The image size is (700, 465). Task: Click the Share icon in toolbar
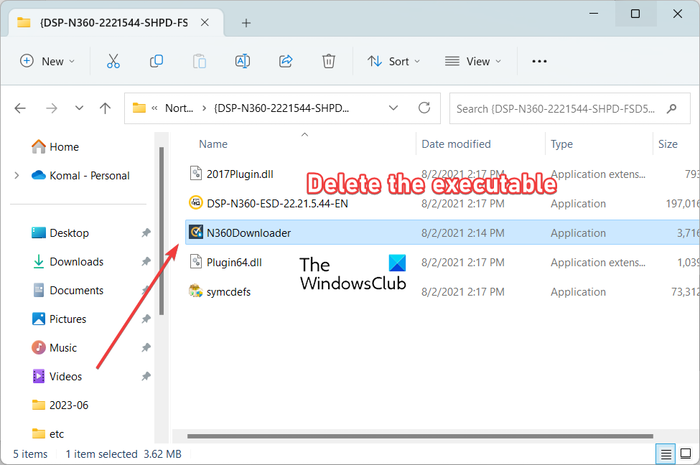click(x=286, y=61)
